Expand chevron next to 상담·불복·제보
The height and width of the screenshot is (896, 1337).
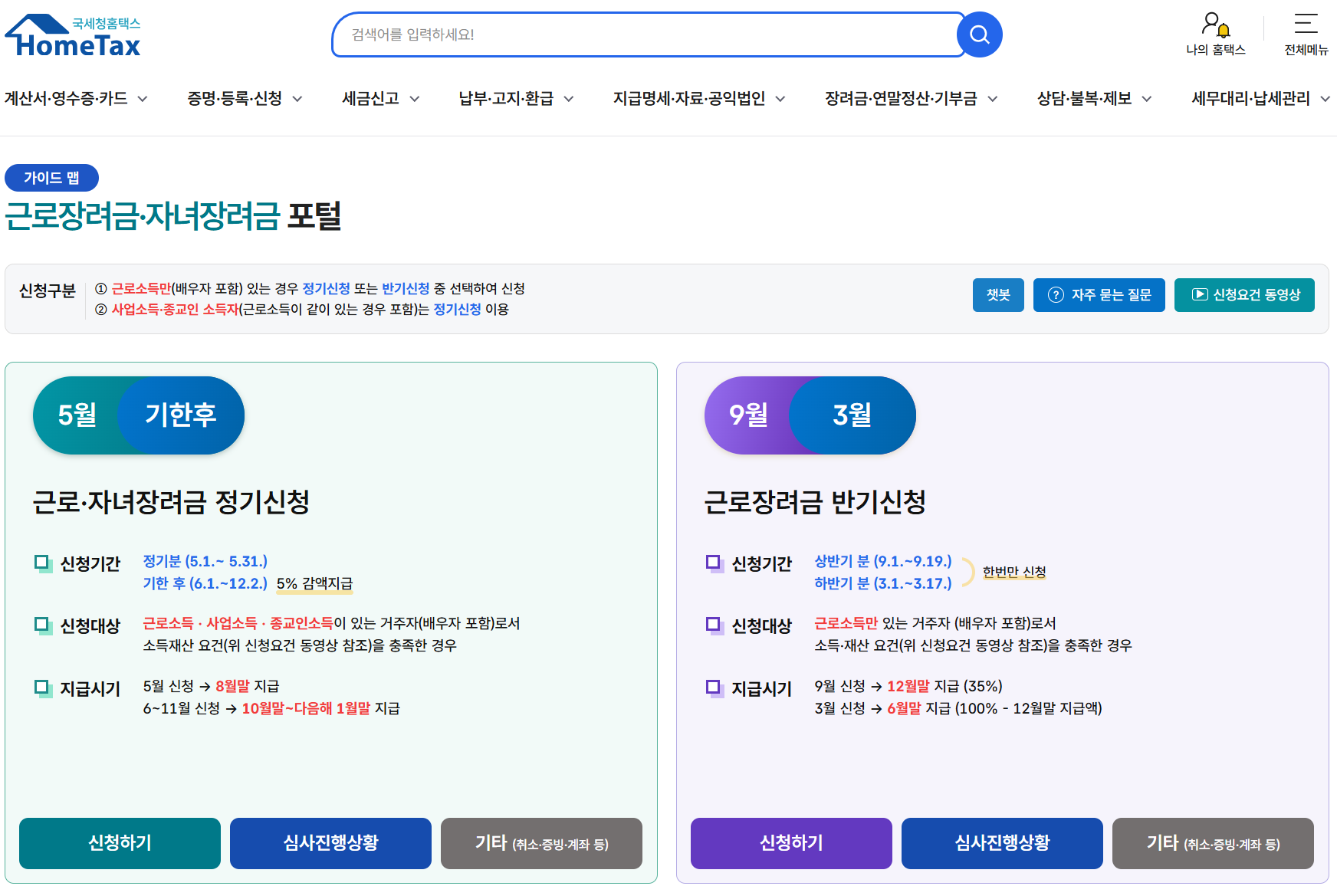(x=1147, y=99)
